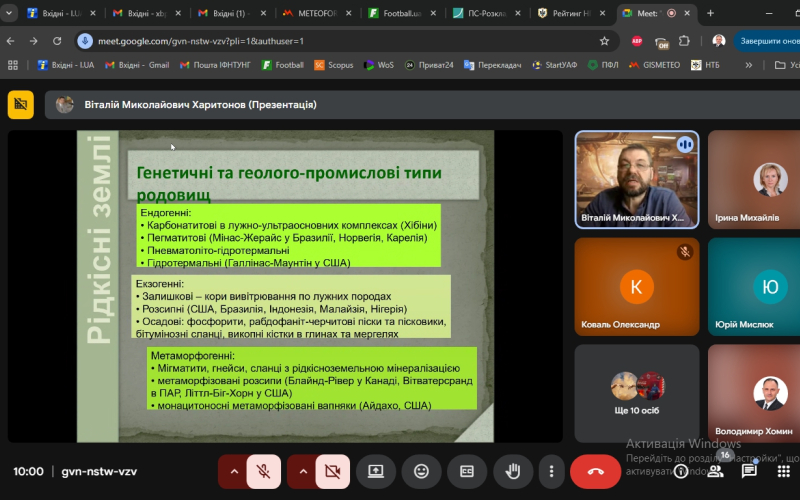Turn on the camera
800x500 pixels.
click(x=333, y=471)
